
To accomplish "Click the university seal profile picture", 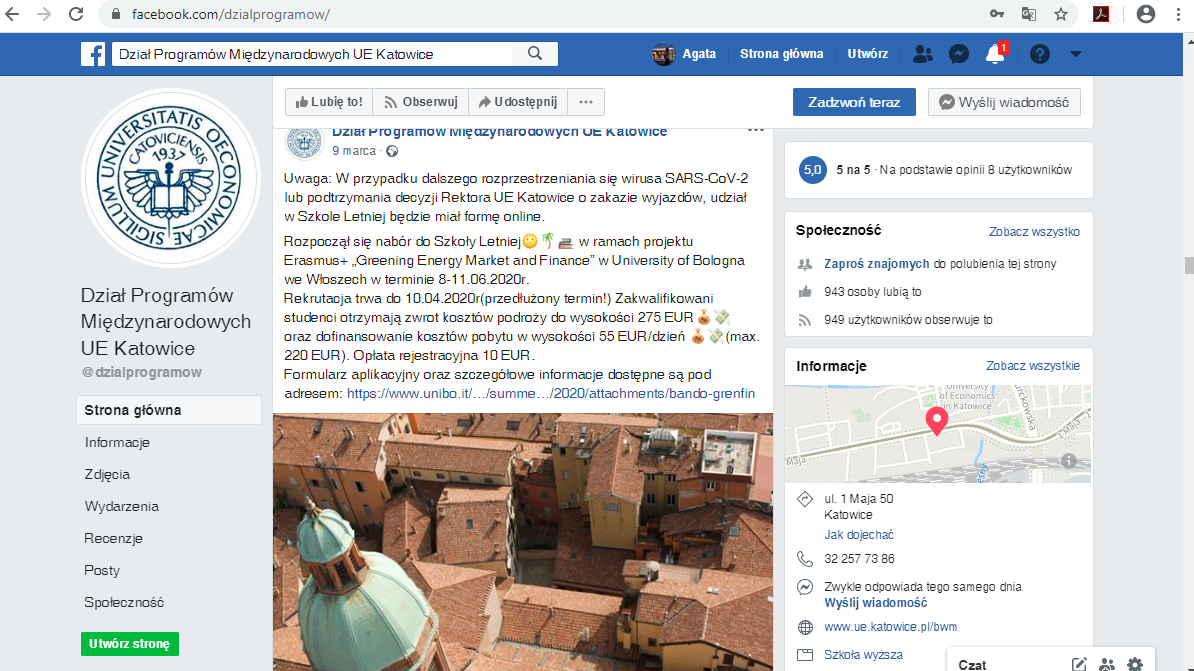I will tap(171, 178).
